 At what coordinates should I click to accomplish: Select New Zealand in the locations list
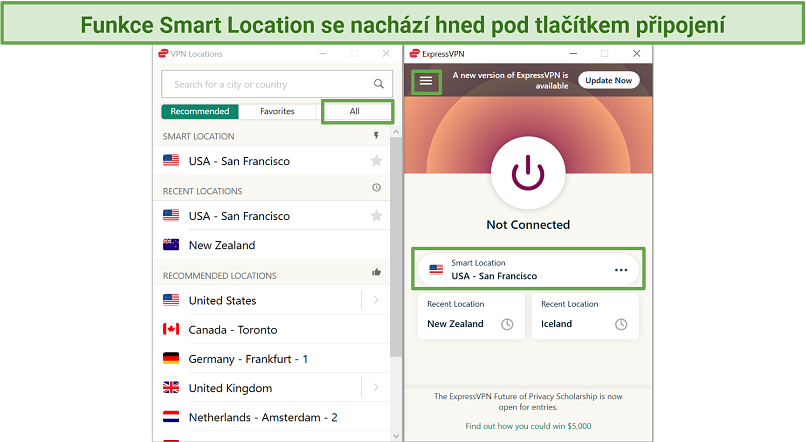(272, 245)
